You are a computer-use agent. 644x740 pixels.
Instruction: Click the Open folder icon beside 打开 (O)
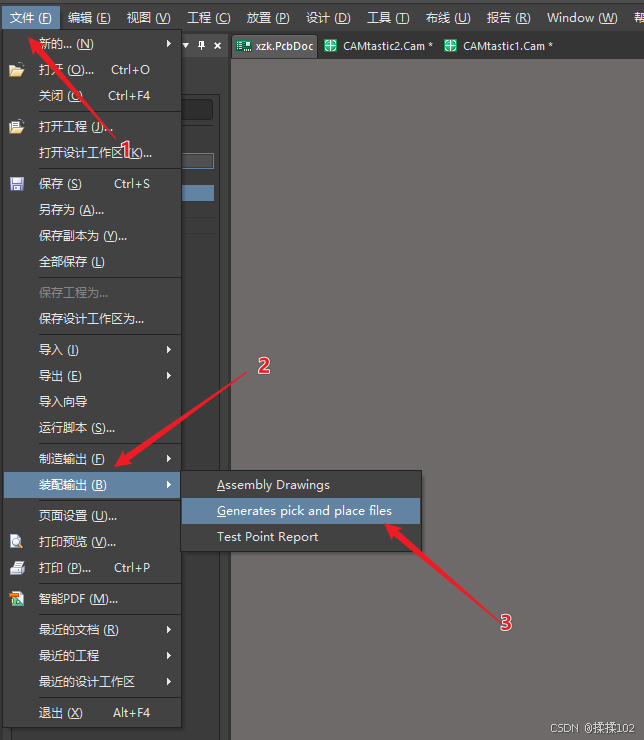click(17, 70)
